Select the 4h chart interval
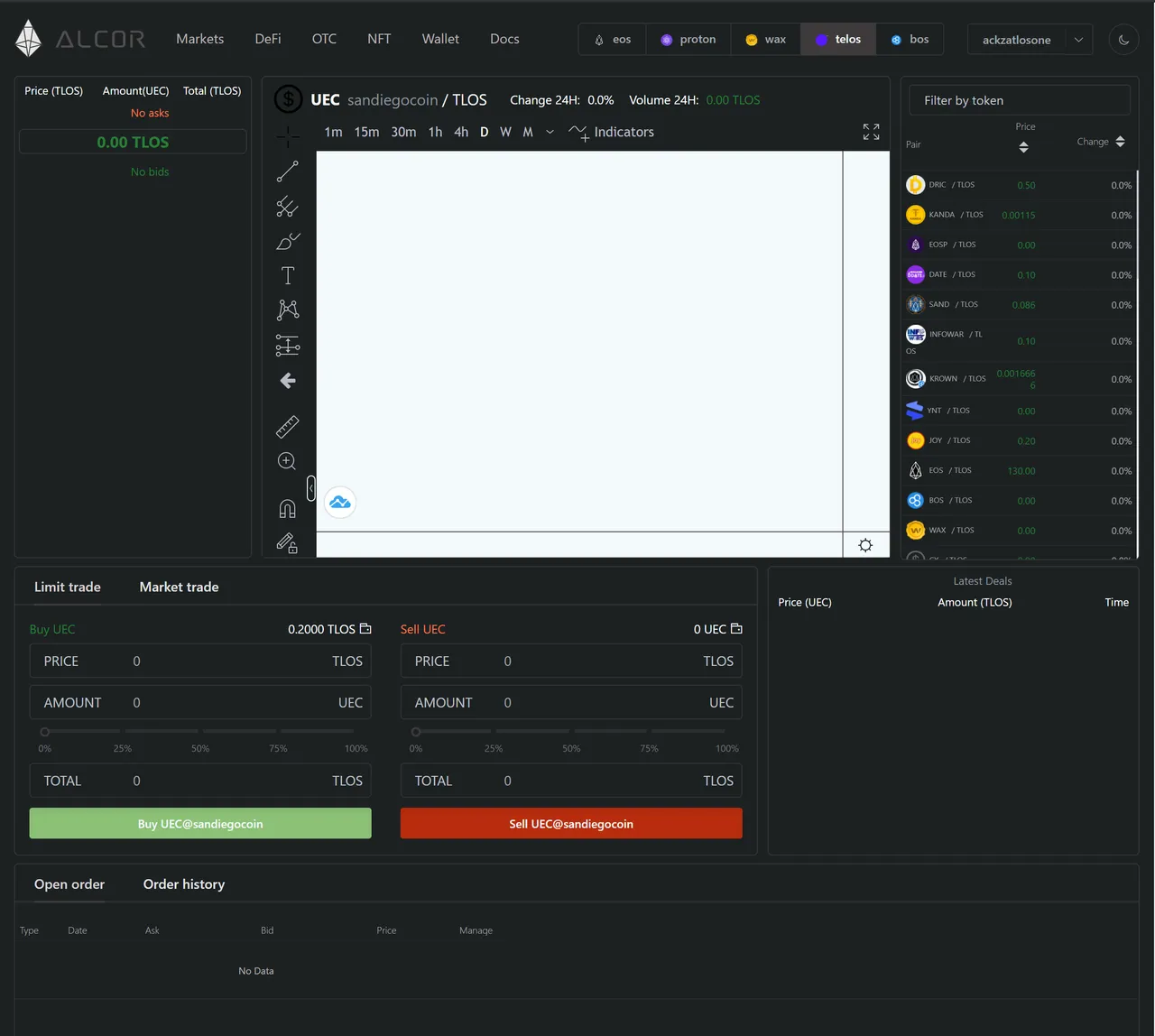 coord(461,132)
